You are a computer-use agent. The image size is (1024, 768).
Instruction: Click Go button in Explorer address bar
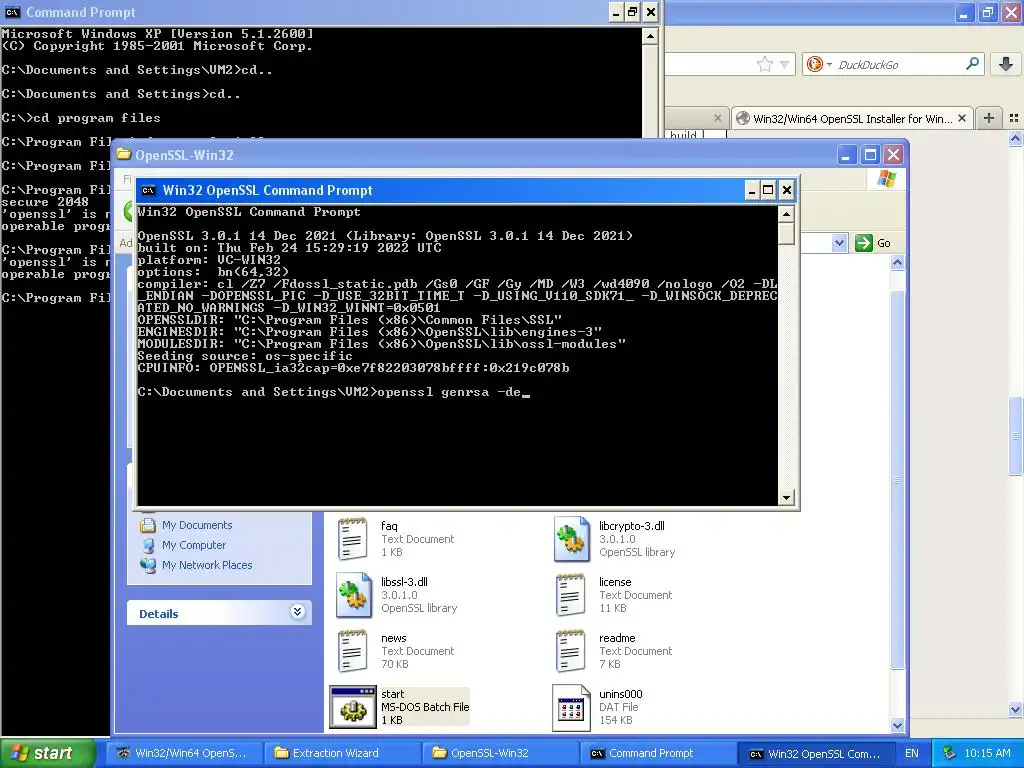click(873, 243)
